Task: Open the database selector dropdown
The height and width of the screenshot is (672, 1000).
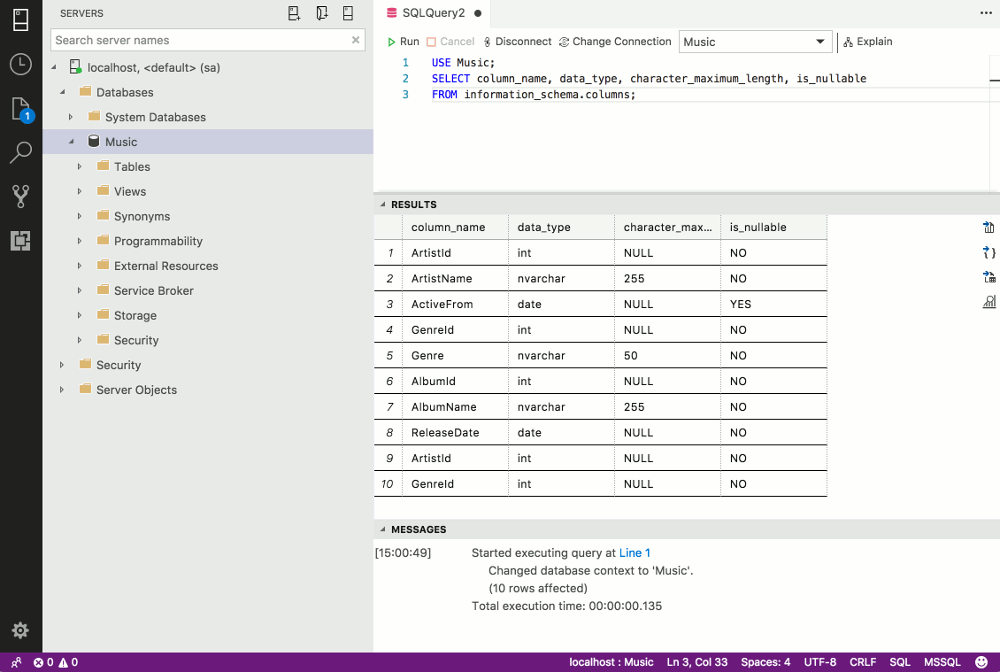Action: [x=755, y=42]
